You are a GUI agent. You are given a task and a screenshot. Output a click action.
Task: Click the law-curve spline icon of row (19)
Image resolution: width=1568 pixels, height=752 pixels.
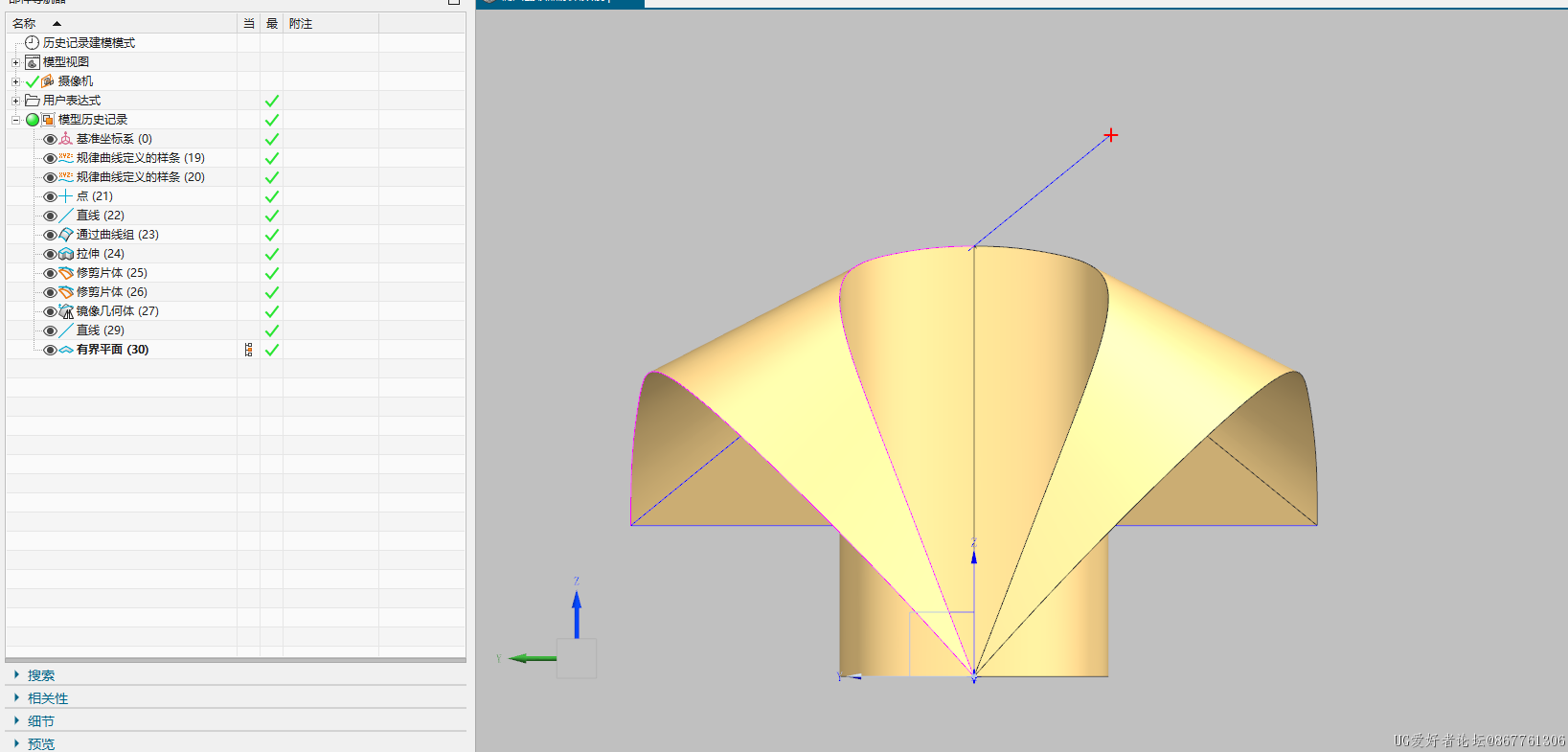pyautogui.click(x=66, y=158)
